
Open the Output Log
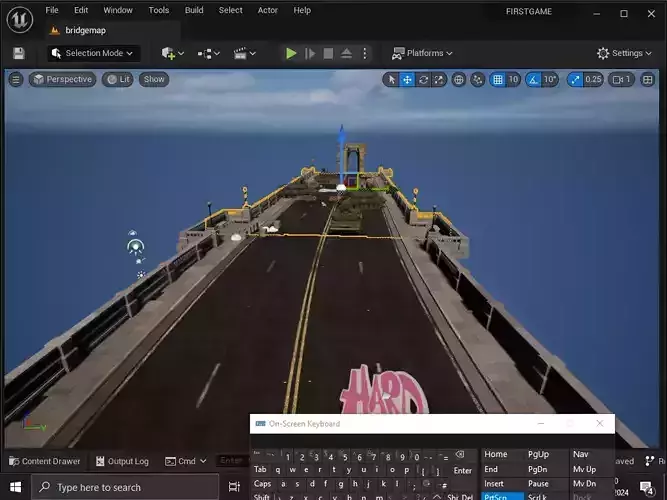pos(123,461)
